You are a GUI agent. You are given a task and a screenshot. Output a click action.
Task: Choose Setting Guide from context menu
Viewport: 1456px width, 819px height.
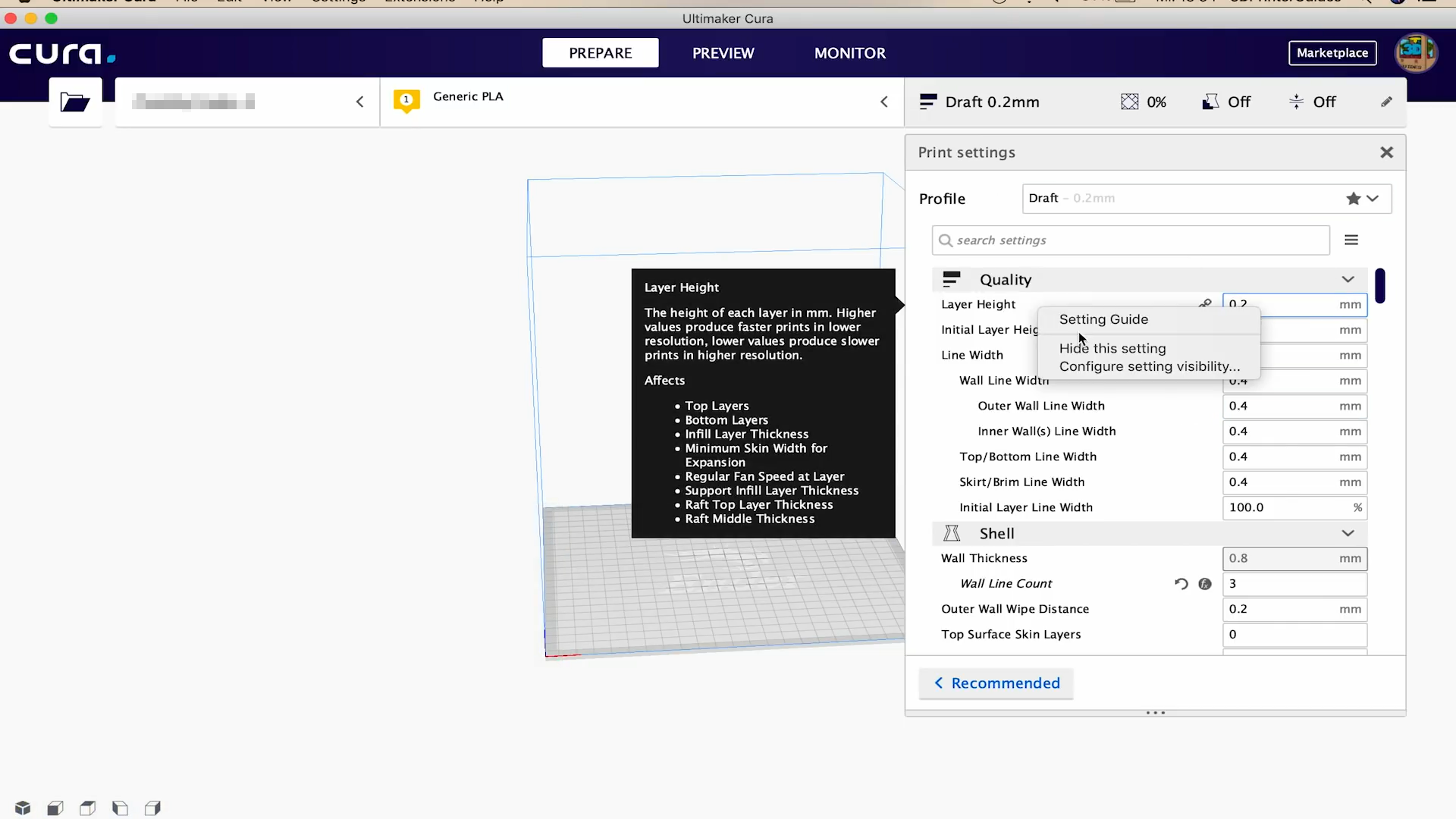(x=1103, y=319)
